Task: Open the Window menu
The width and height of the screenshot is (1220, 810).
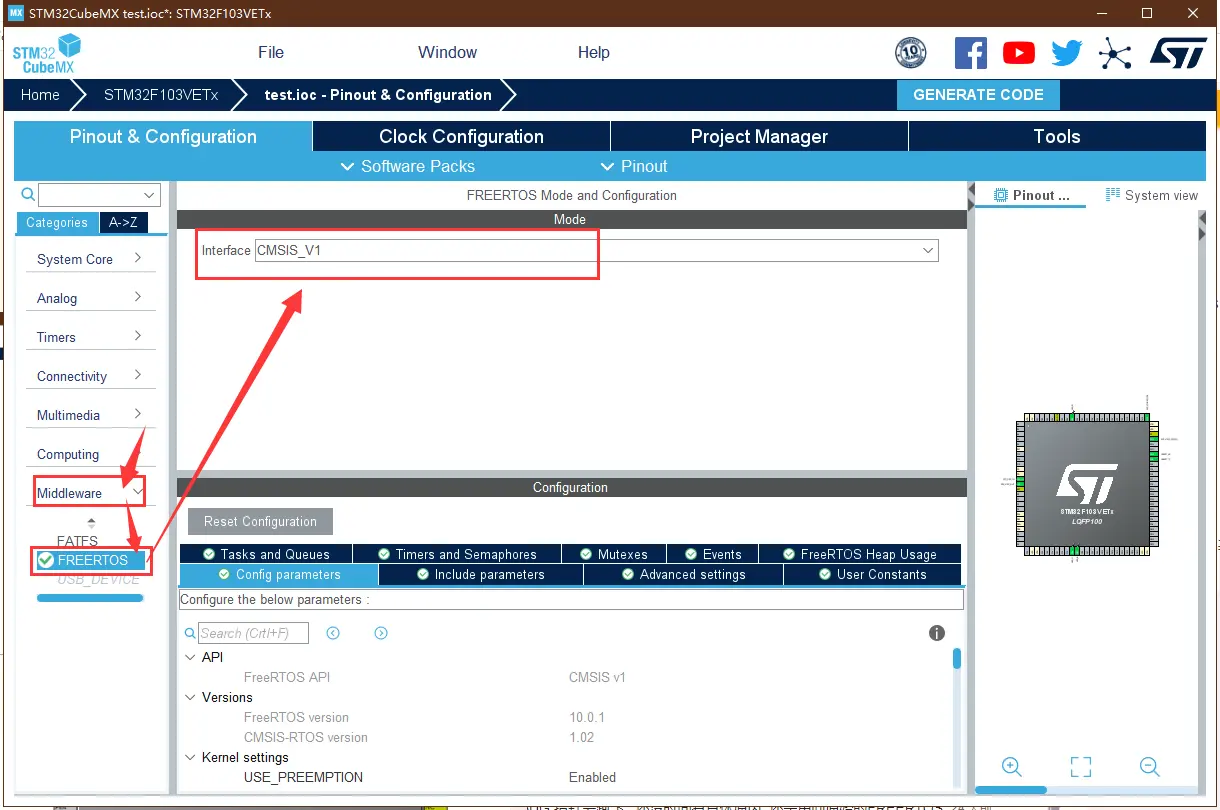Action: click(447, 52)
